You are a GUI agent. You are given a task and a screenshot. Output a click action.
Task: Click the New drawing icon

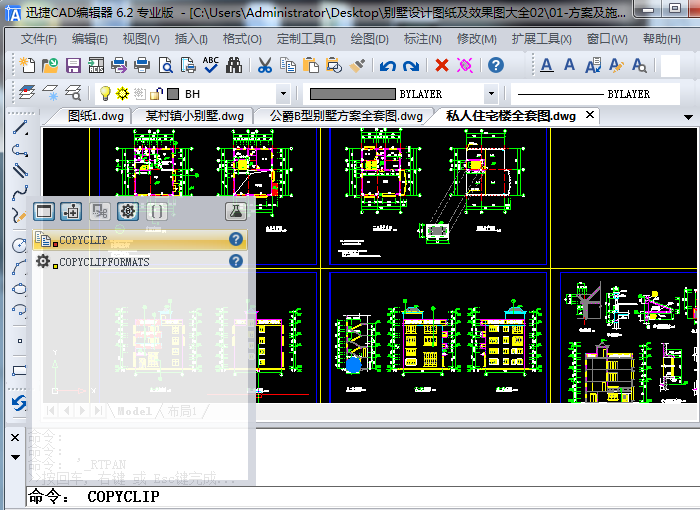click(x=27, y=65)
